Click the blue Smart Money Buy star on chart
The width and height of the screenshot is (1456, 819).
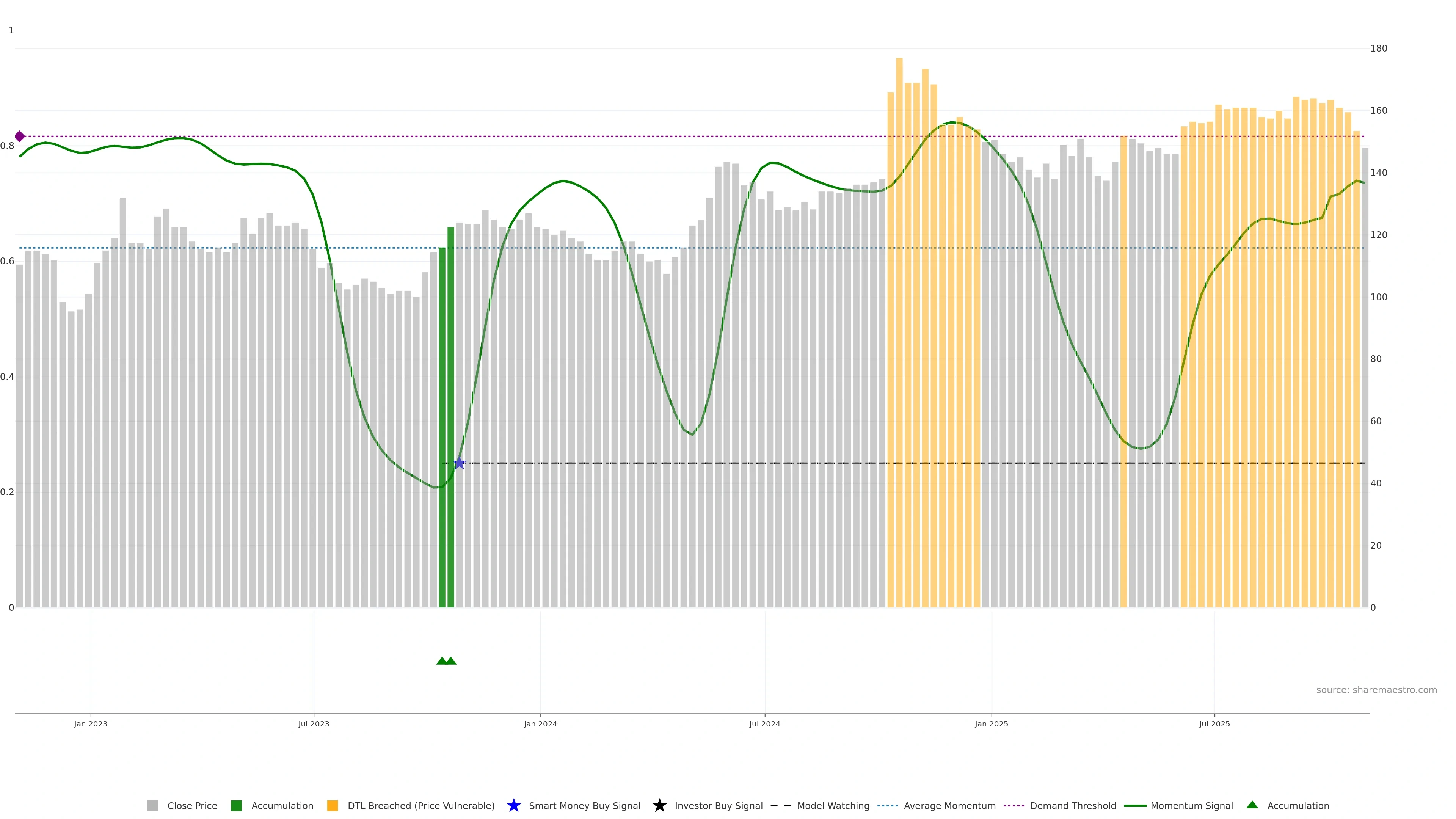[x=460, y=463]
